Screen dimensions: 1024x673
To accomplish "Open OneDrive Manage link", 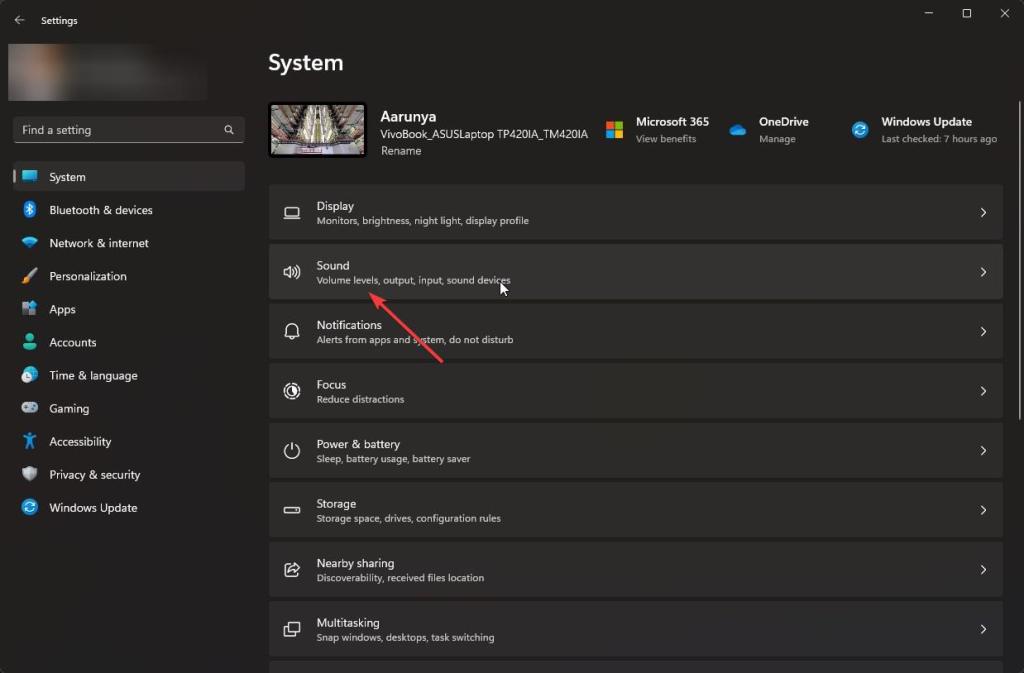I will (x=777, y=139).
